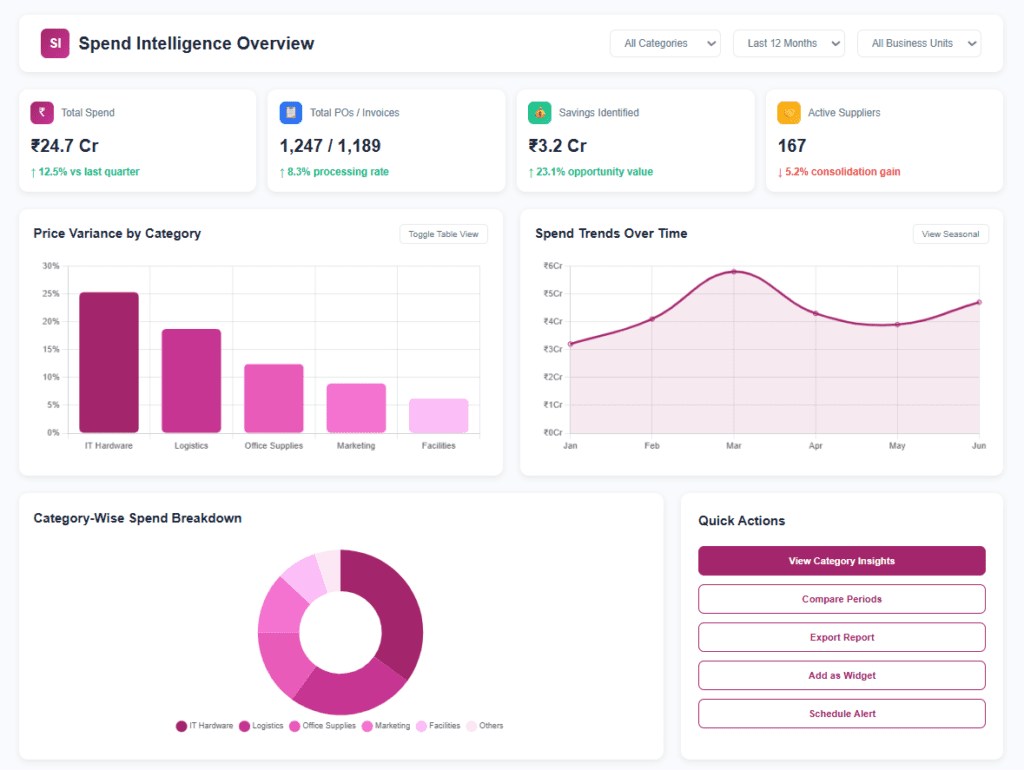Click the money bag Savings Identified icon
The height and width of the screenshot is (770, 1024).
[539, 112]
